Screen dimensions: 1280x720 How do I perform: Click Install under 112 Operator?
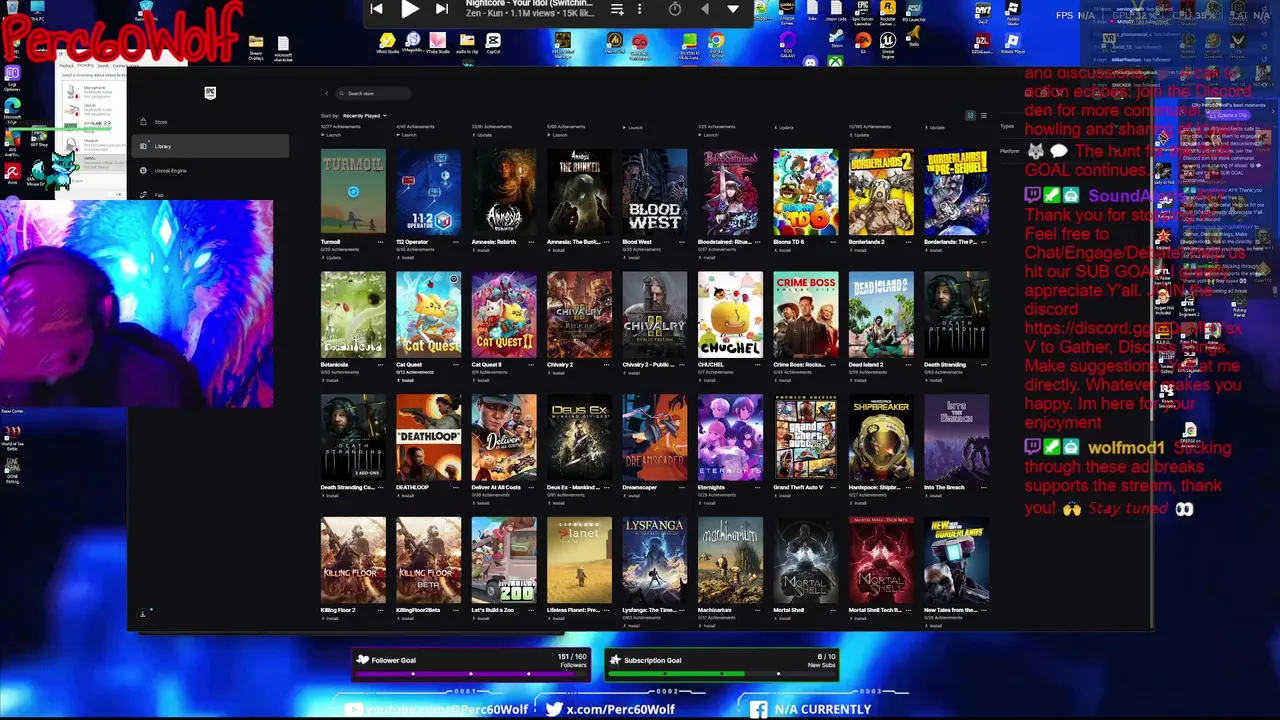coord(406,257)
